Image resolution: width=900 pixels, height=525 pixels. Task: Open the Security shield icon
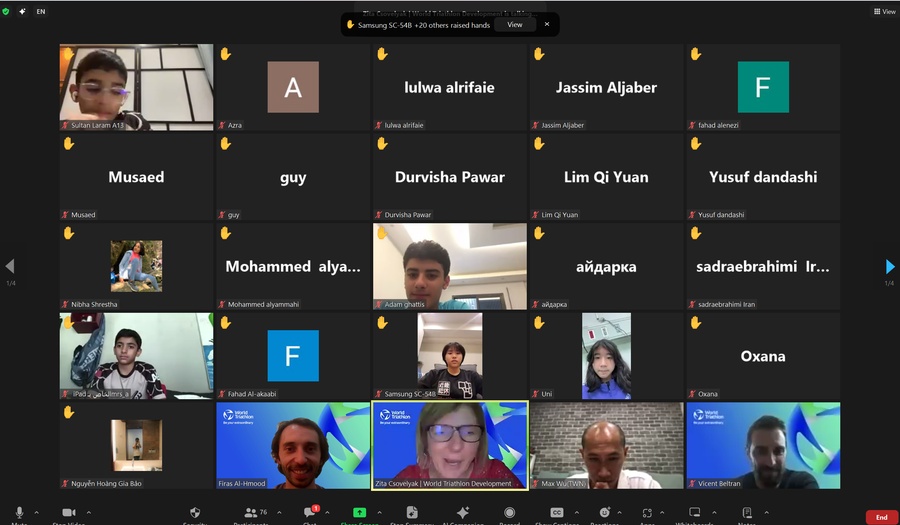195,512
